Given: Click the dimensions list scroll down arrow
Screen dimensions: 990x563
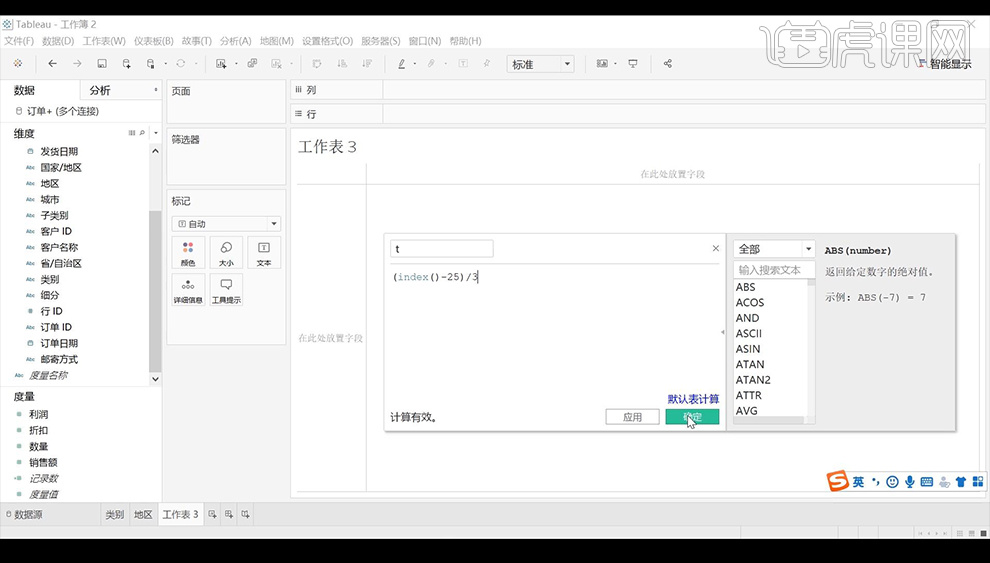Looking at the screenshot, I should pyautogui.click(x=155, y=379).
